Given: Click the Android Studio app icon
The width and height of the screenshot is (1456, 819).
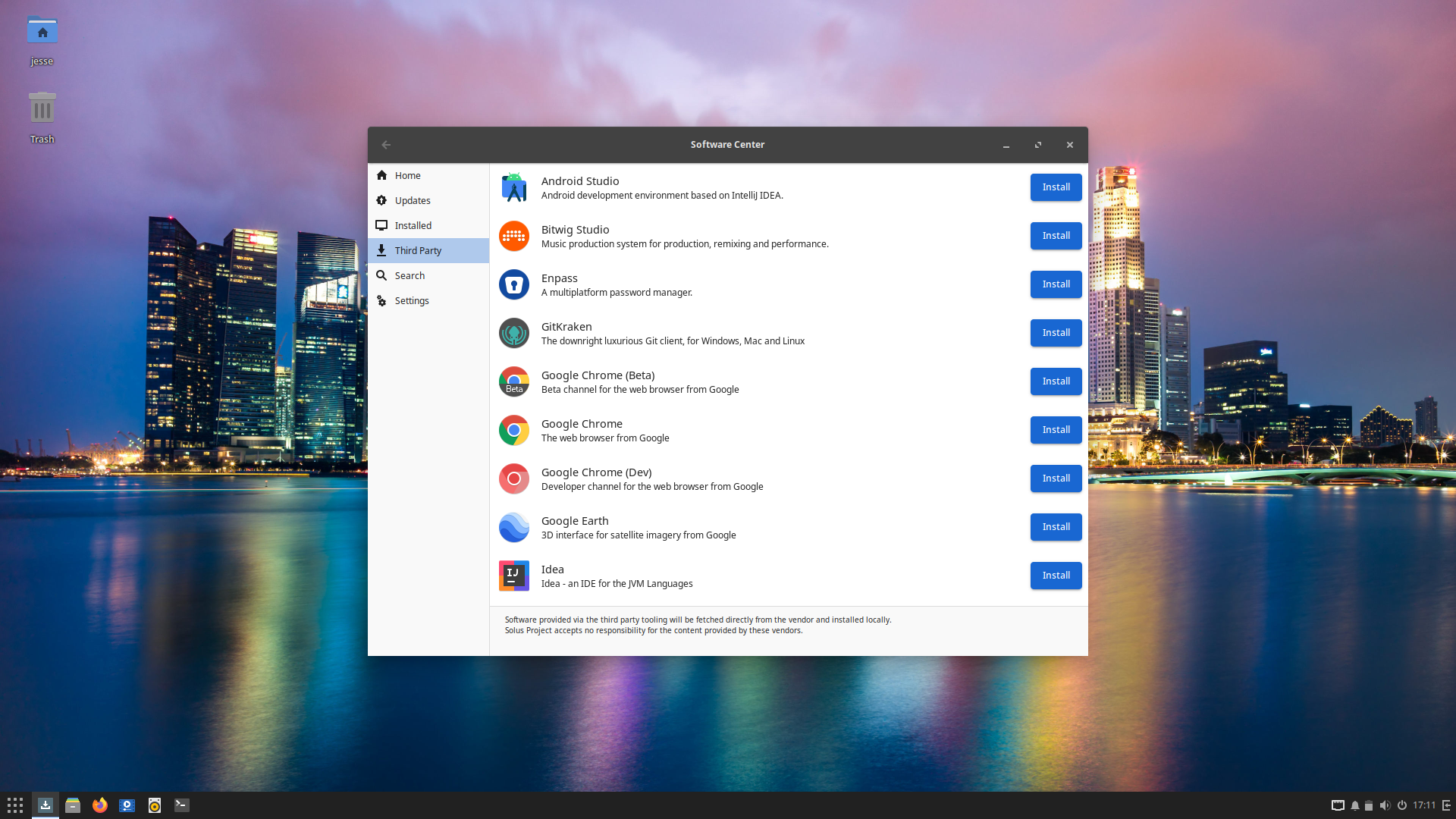Looking at the screenshot, I should [x=514, y=187].
